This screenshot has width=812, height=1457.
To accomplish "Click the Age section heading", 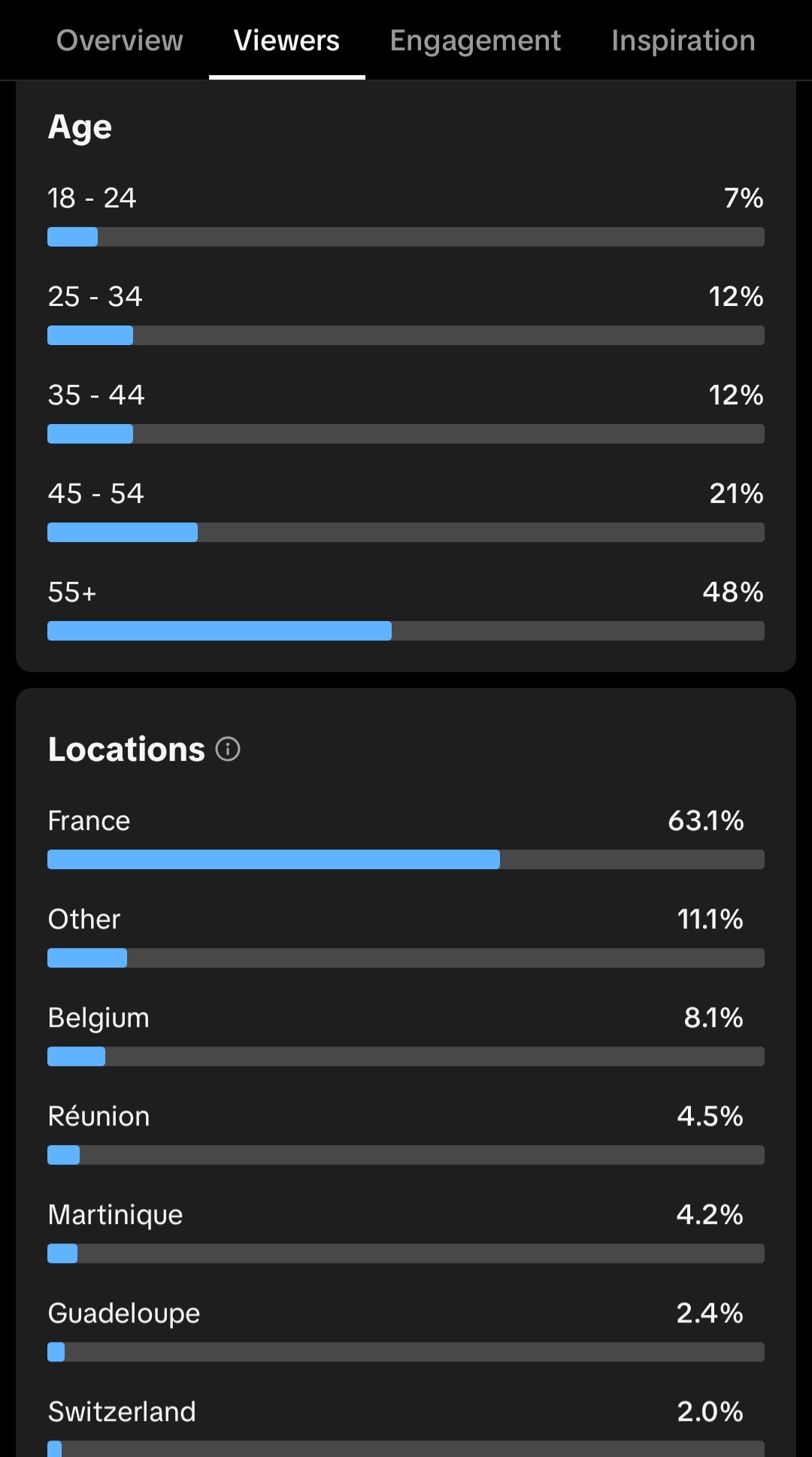I will pos(80,127).
